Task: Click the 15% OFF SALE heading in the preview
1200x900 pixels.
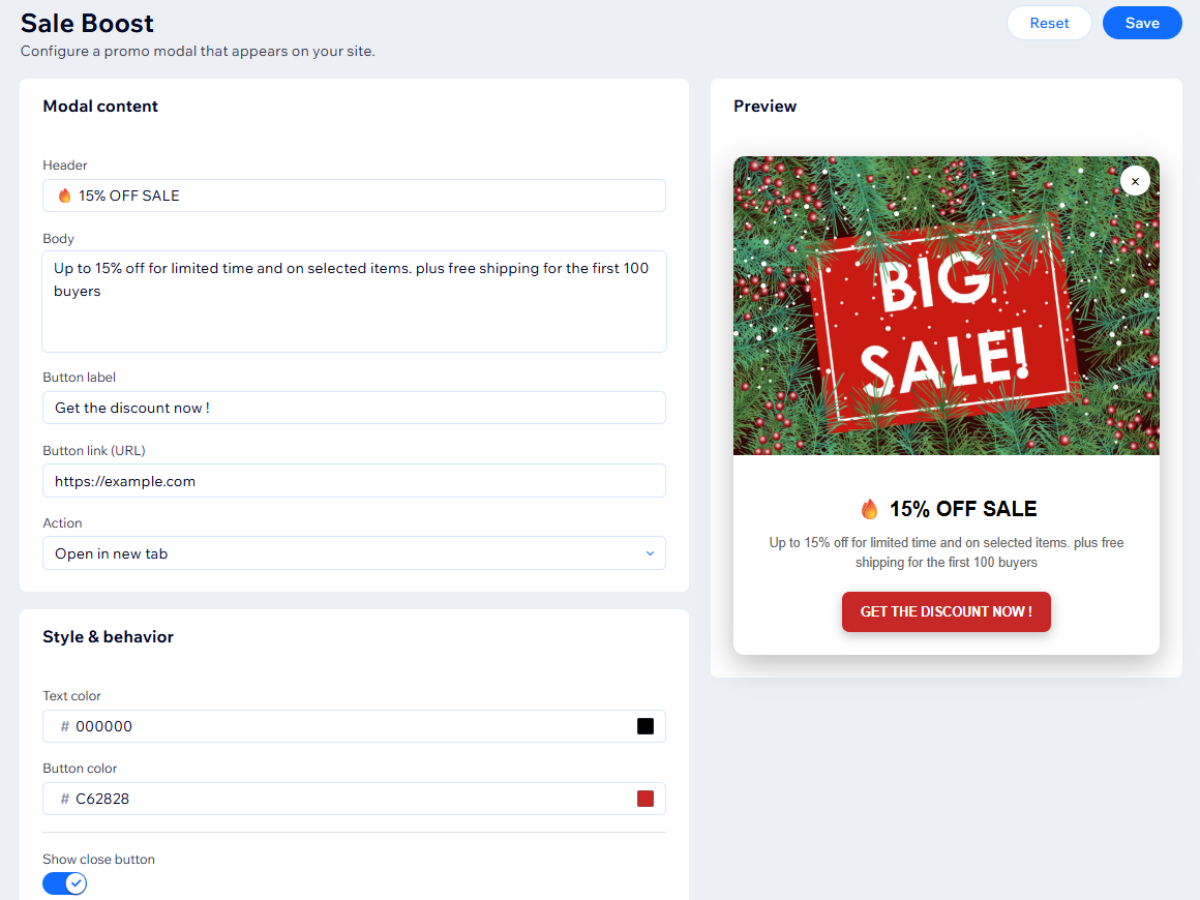Action: pyautogui.click(x=962, y=509)
